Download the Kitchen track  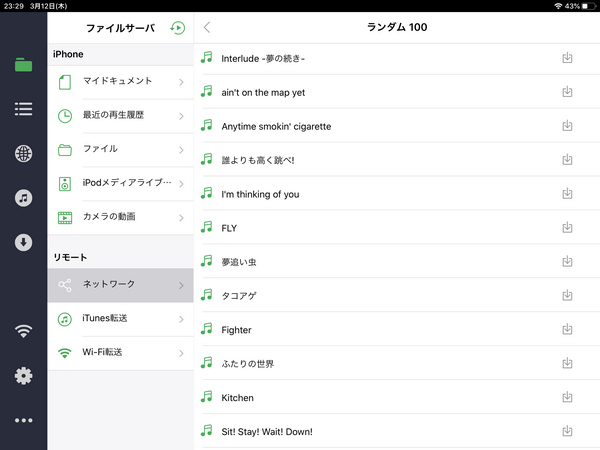(x=567, y=397)
